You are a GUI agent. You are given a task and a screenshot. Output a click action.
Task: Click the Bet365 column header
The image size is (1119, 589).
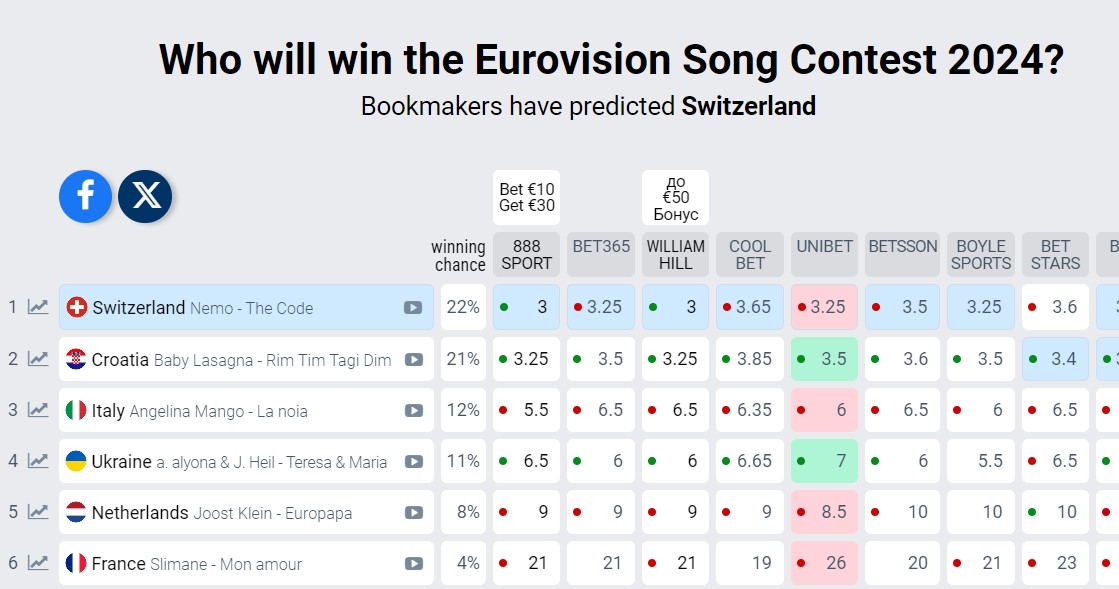tap(601, 246)
